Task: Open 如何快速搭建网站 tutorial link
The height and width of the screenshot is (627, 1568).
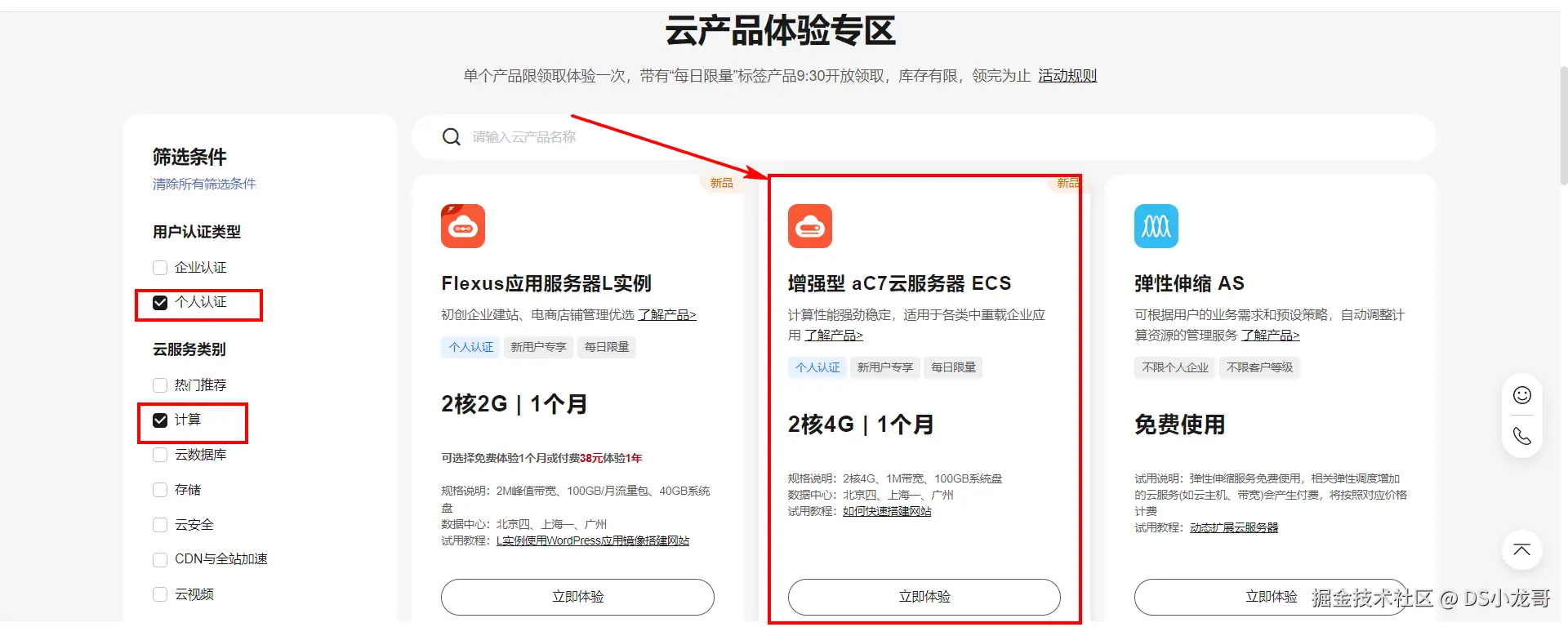Action: click(887, 512)
